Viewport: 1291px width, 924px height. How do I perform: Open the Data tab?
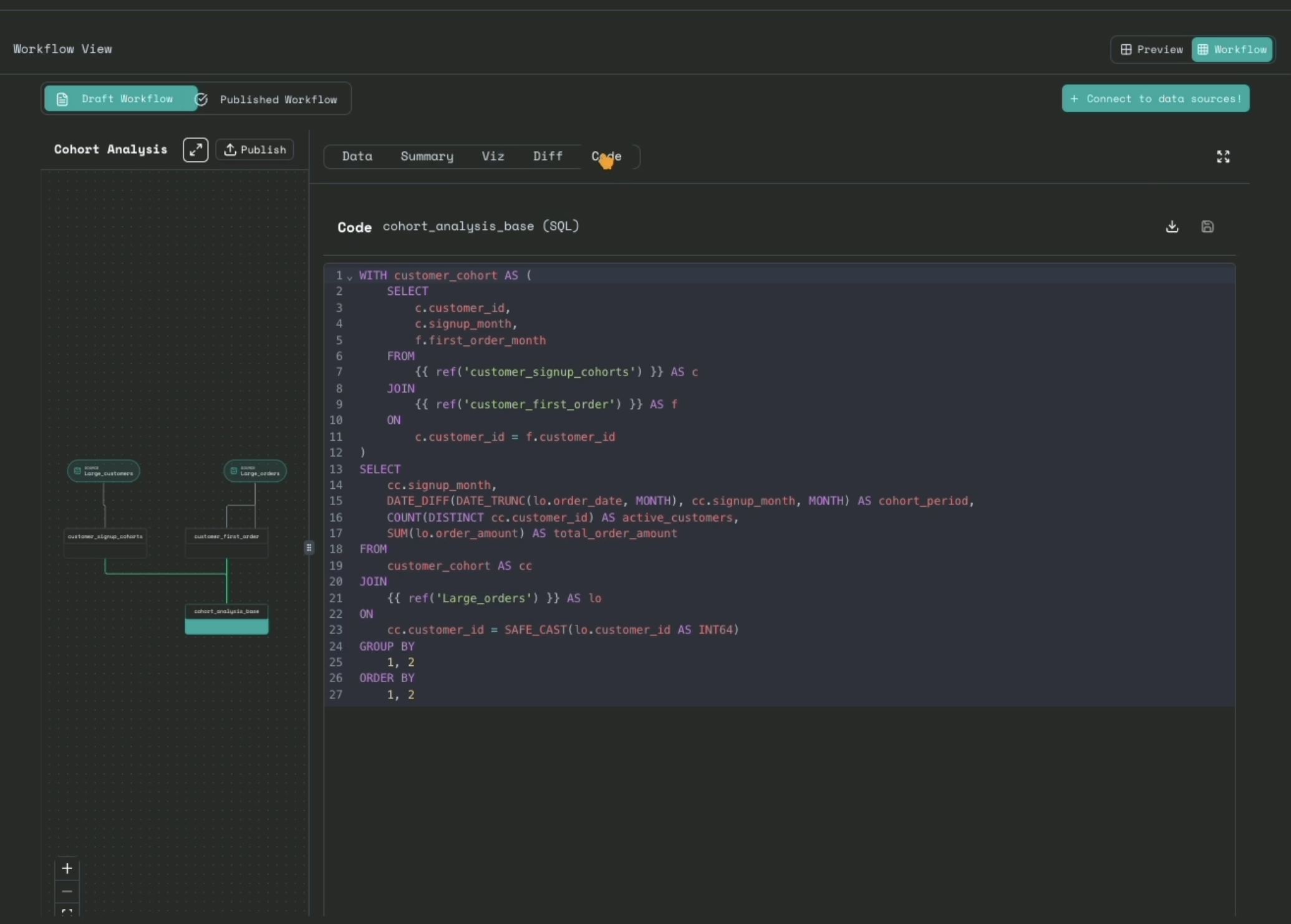coord(357,156)
